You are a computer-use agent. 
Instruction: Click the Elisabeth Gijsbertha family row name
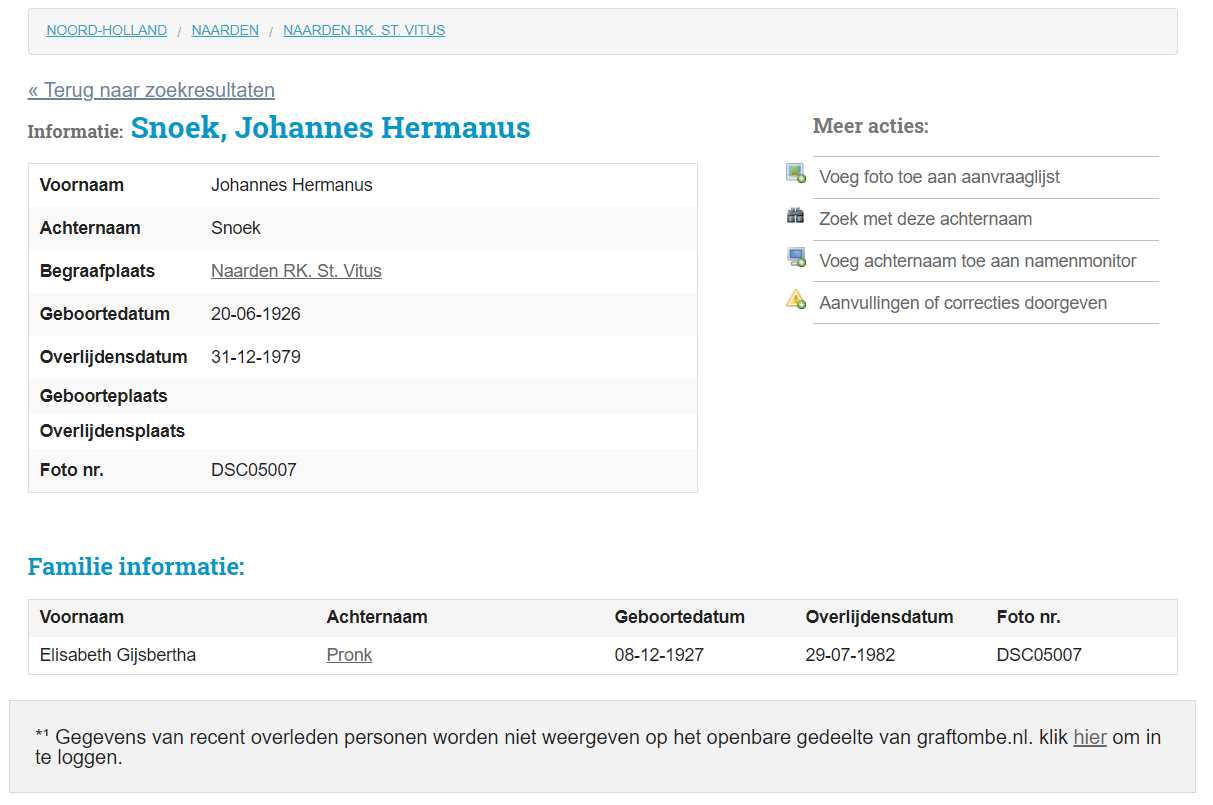tap(118, 656)
